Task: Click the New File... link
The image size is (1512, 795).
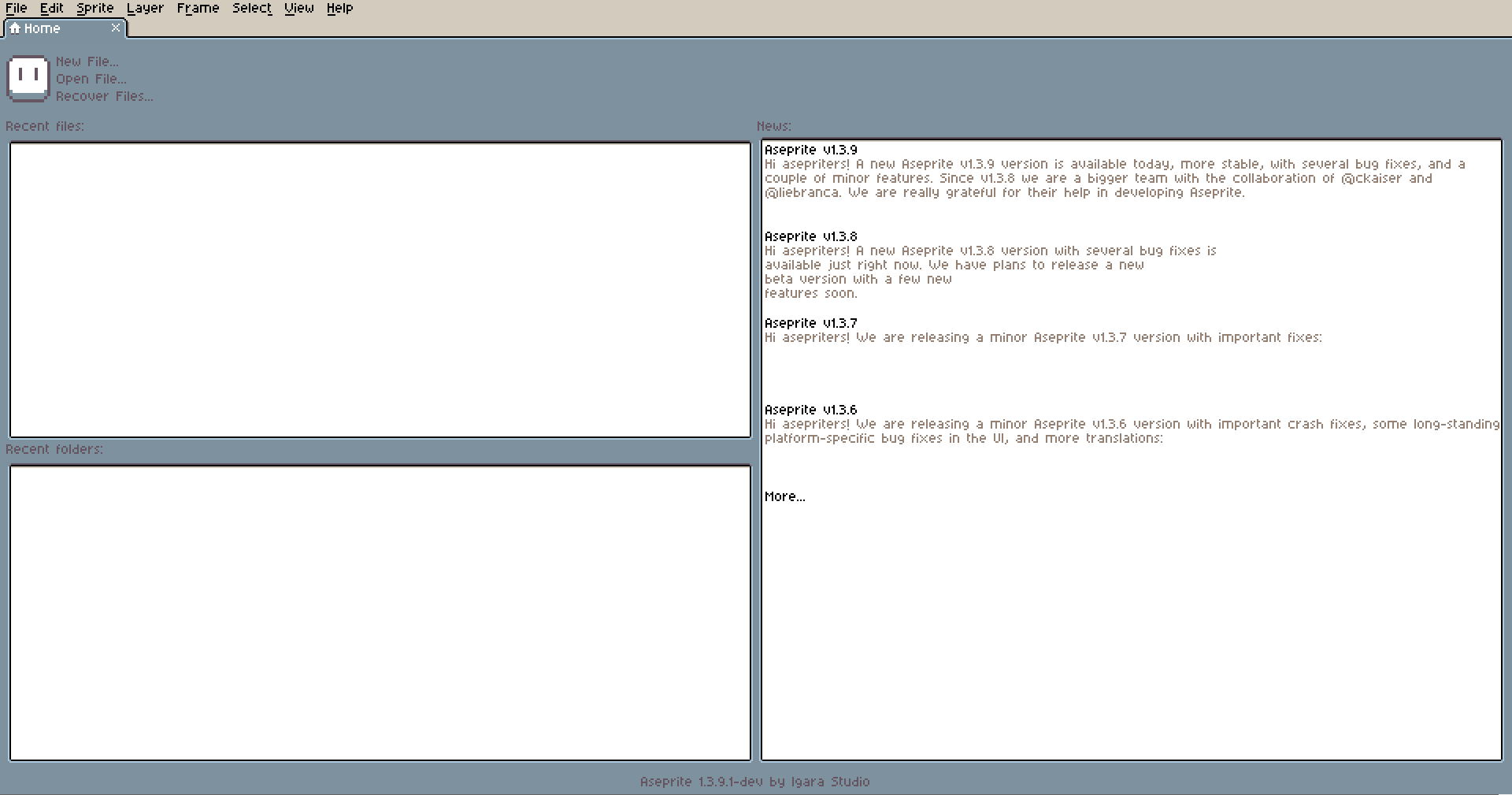Action: (87, 61)
